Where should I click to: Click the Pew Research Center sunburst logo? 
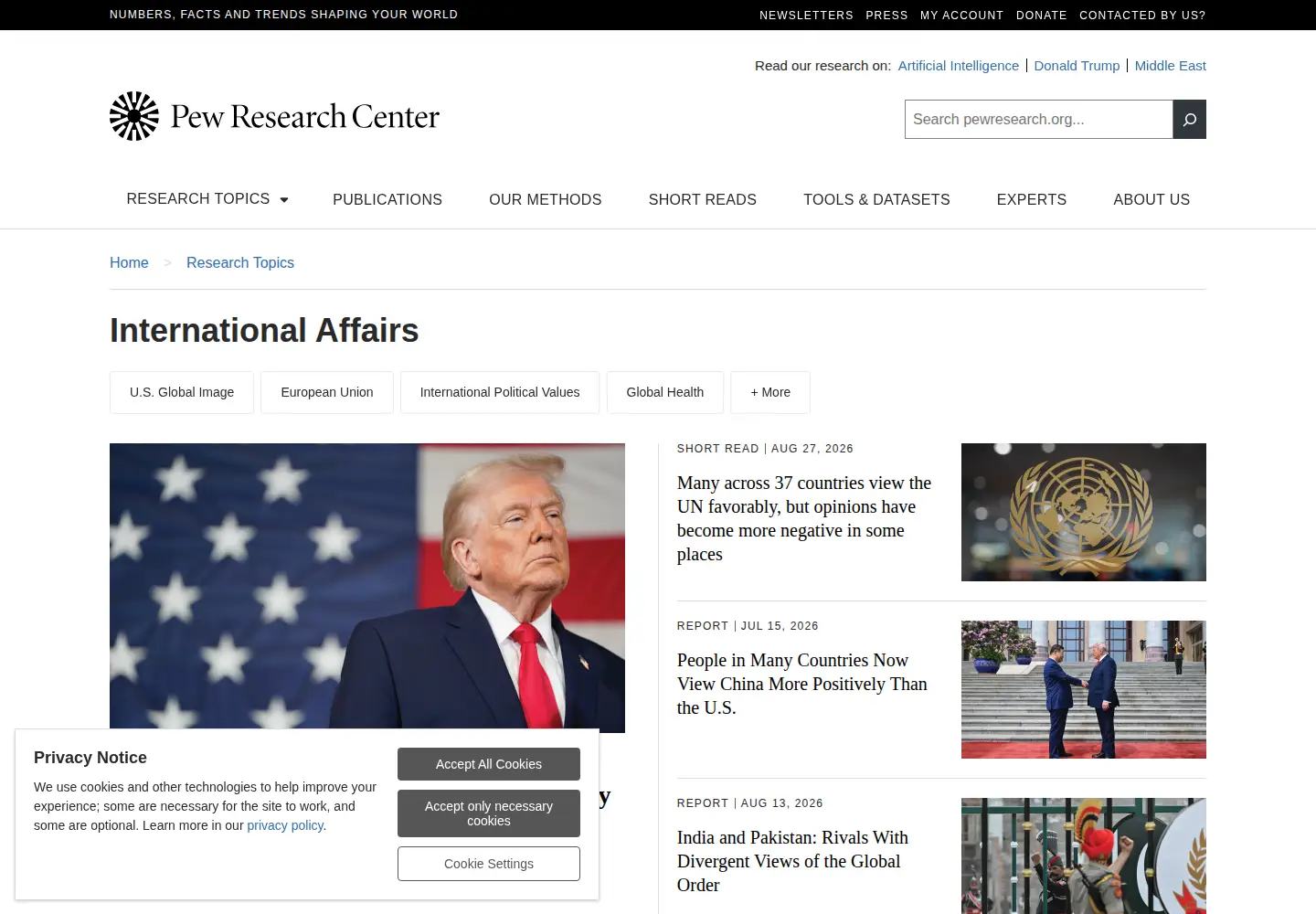click(134, 116)
